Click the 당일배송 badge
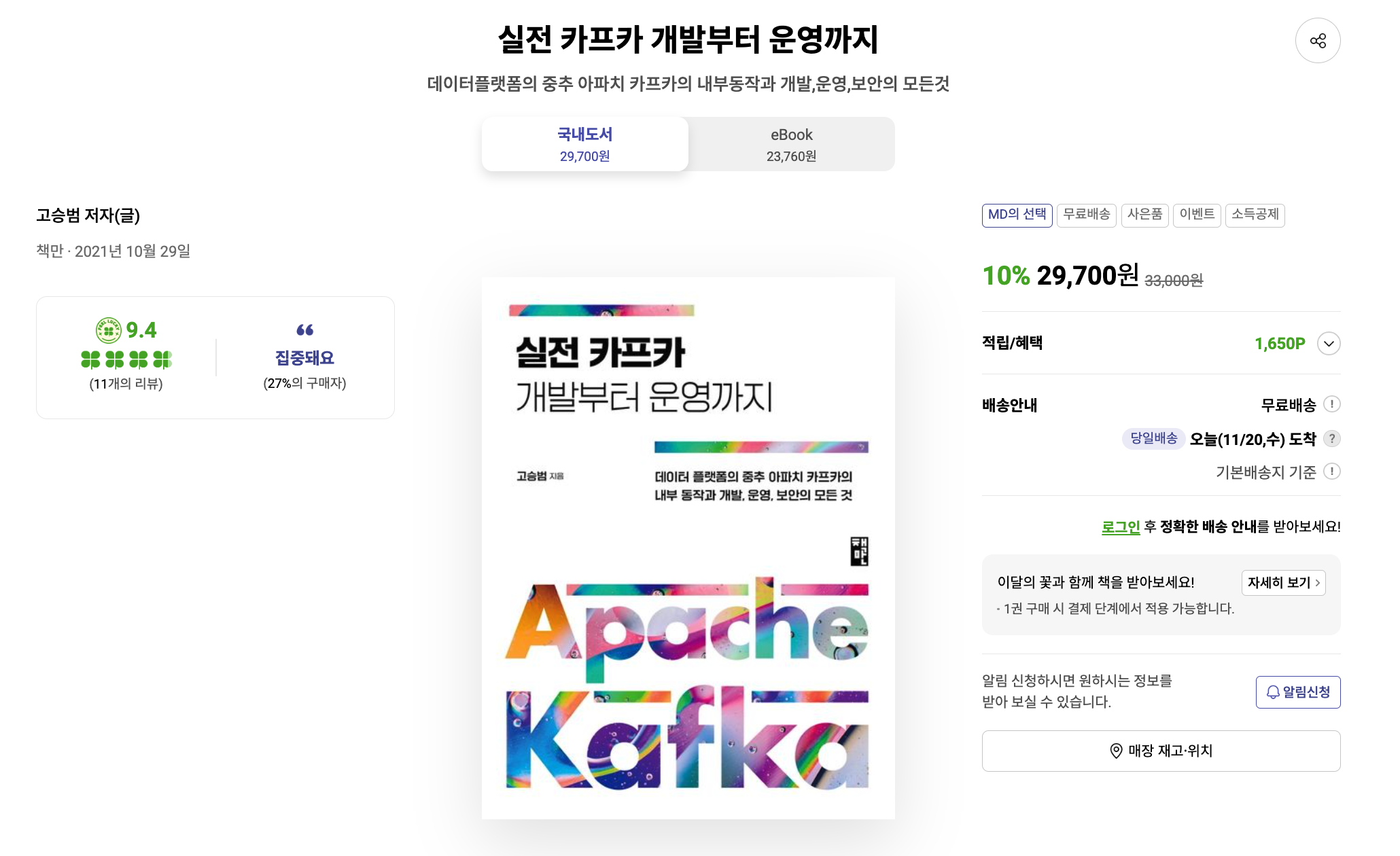This screenshot has width=1400, height=856. pos(1153,438)
